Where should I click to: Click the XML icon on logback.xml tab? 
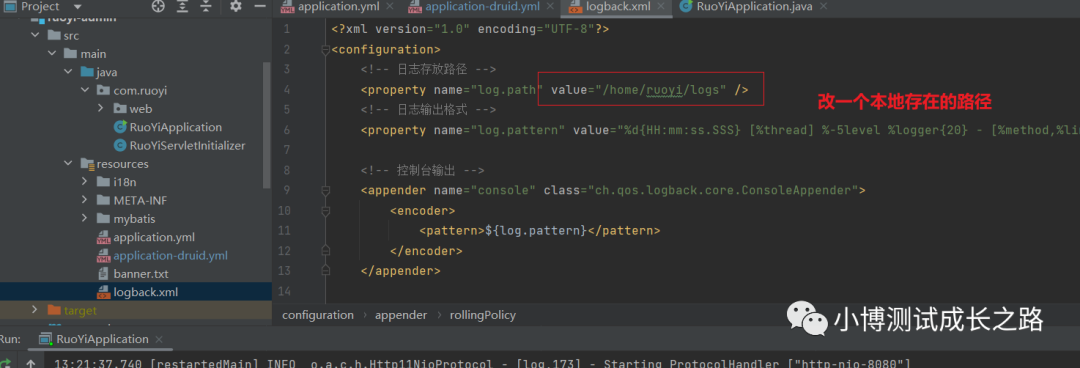pos(574,7)
